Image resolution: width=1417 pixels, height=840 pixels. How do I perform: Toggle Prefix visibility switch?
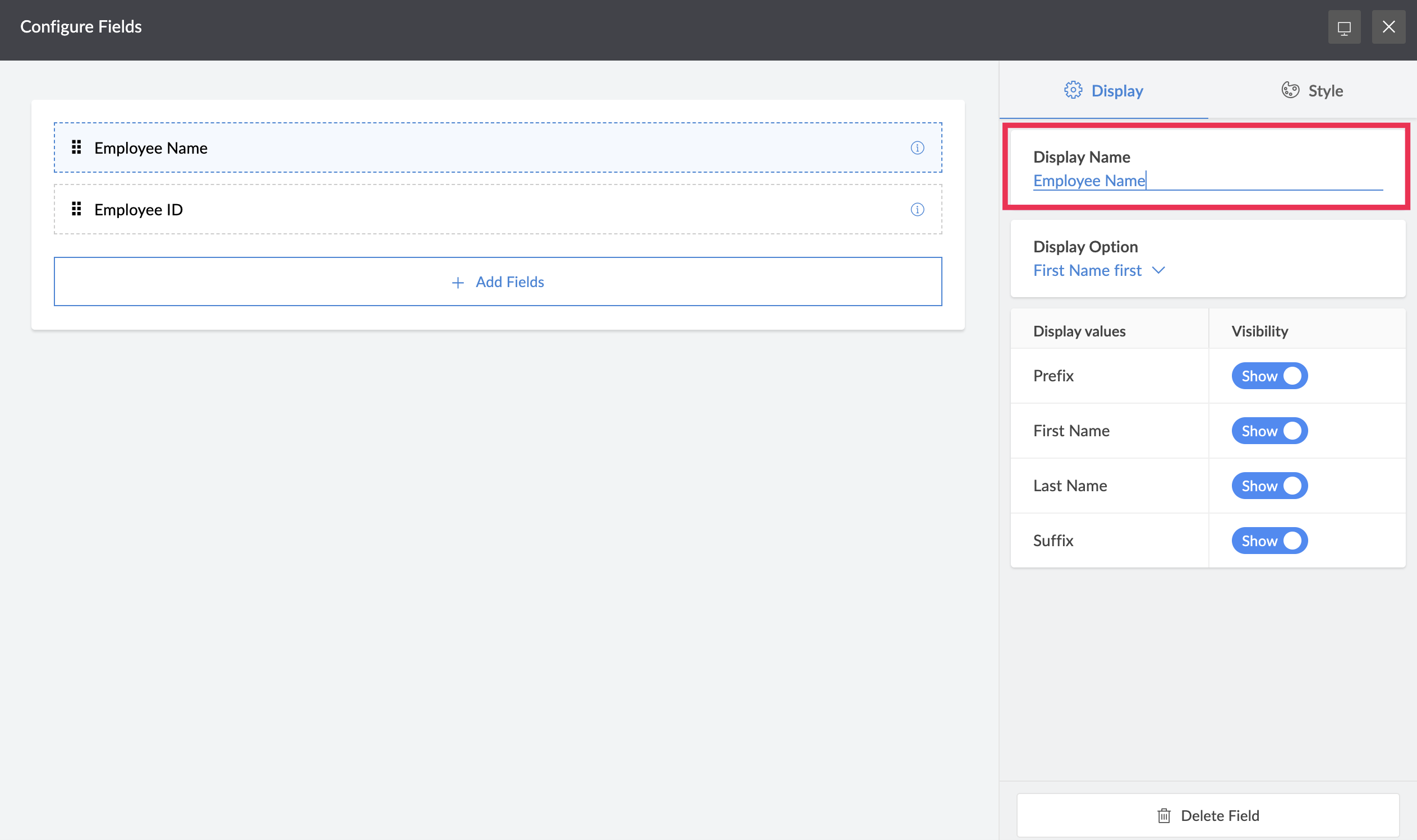(1269, 376)
